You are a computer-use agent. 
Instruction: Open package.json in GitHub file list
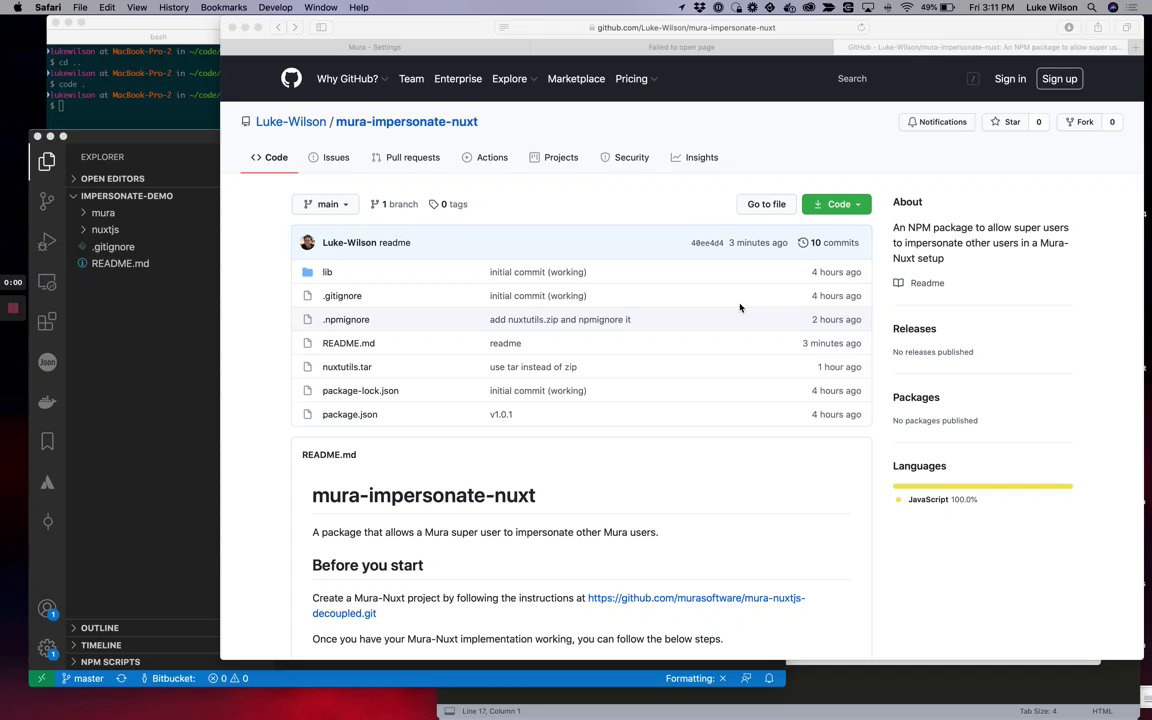[350, 414]
